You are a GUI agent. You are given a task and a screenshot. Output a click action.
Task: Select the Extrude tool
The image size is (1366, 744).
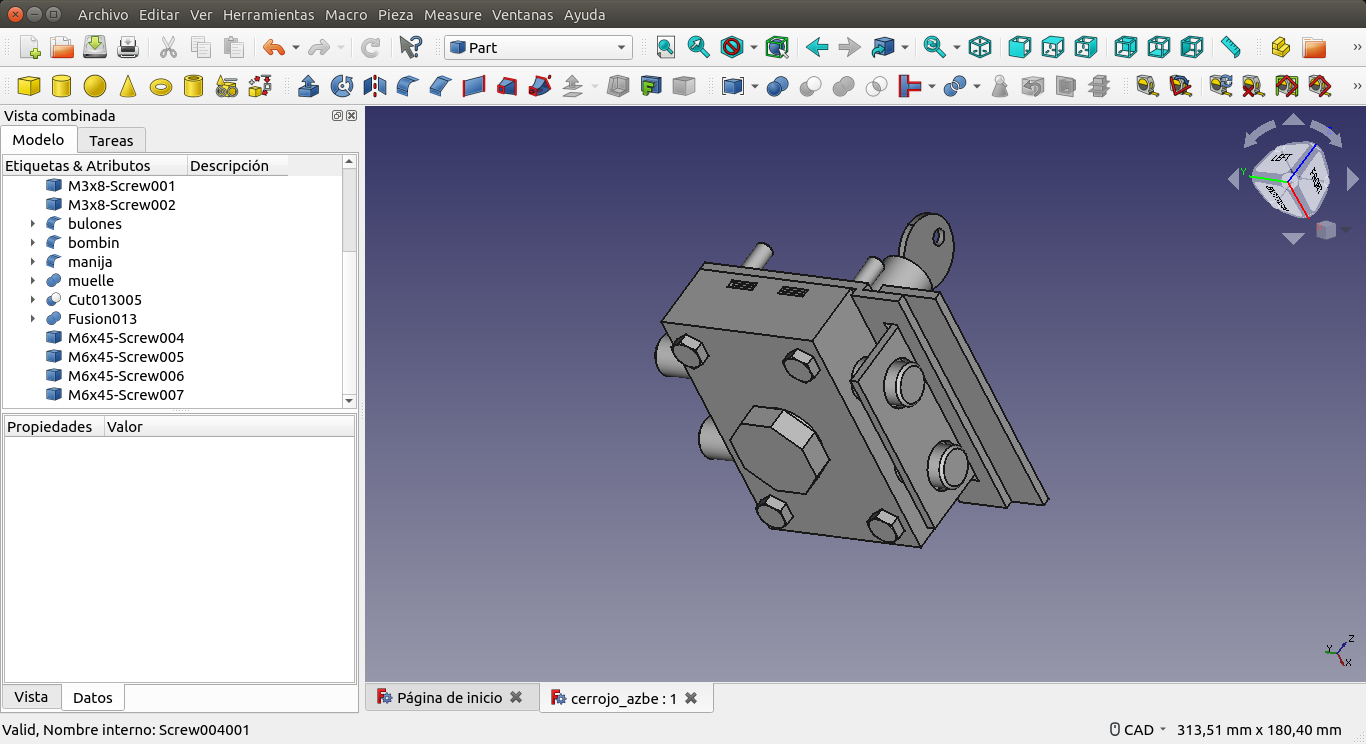[309, 87]
